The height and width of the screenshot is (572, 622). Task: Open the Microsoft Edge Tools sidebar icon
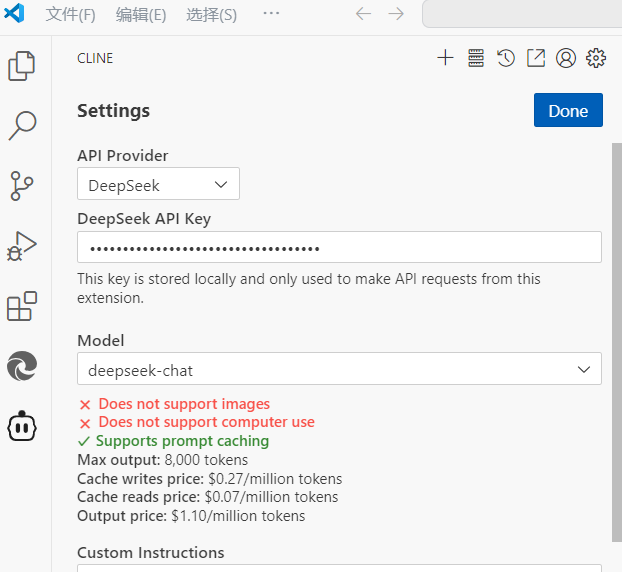click(x=22, y=366)
